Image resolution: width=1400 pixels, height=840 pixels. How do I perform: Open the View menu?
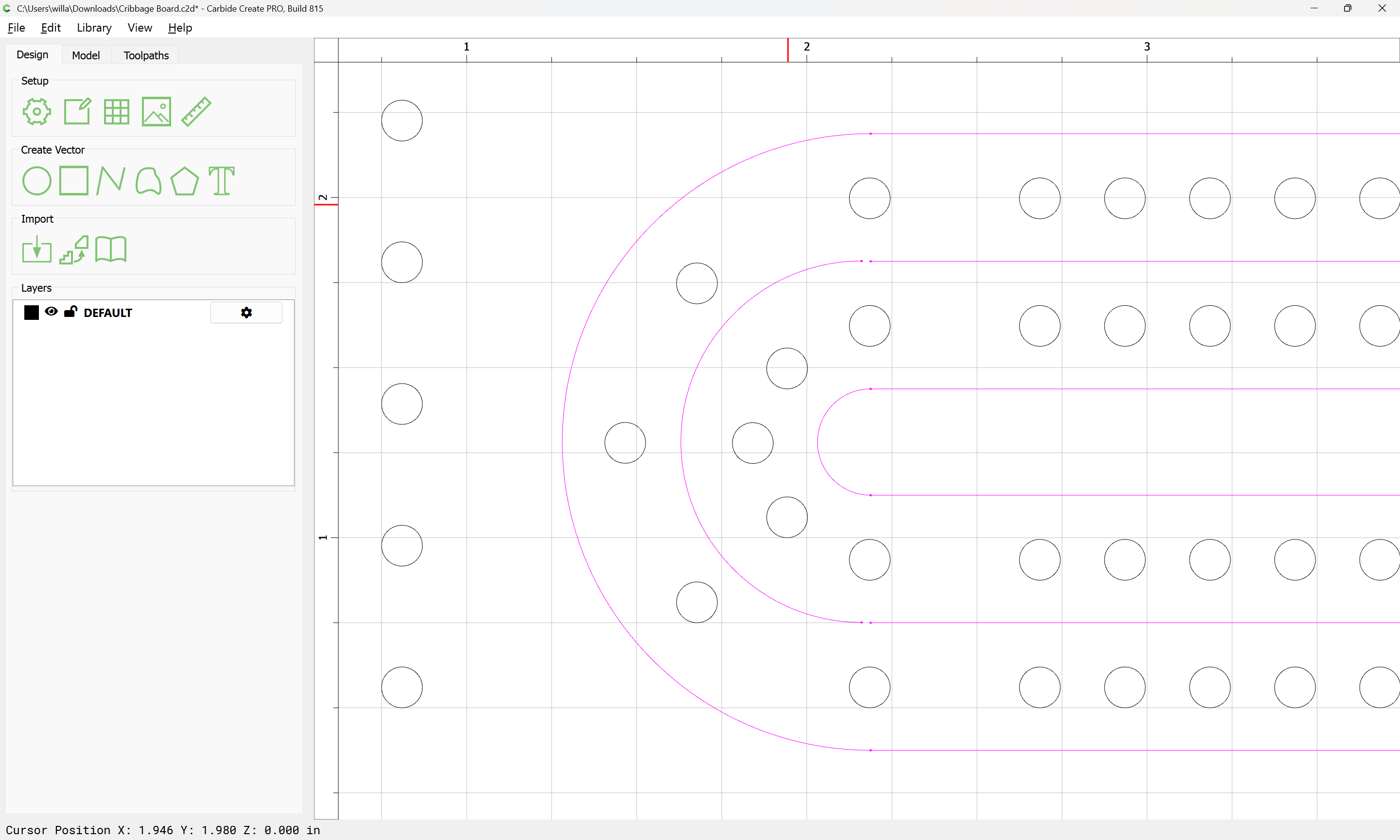coord(140,28)
